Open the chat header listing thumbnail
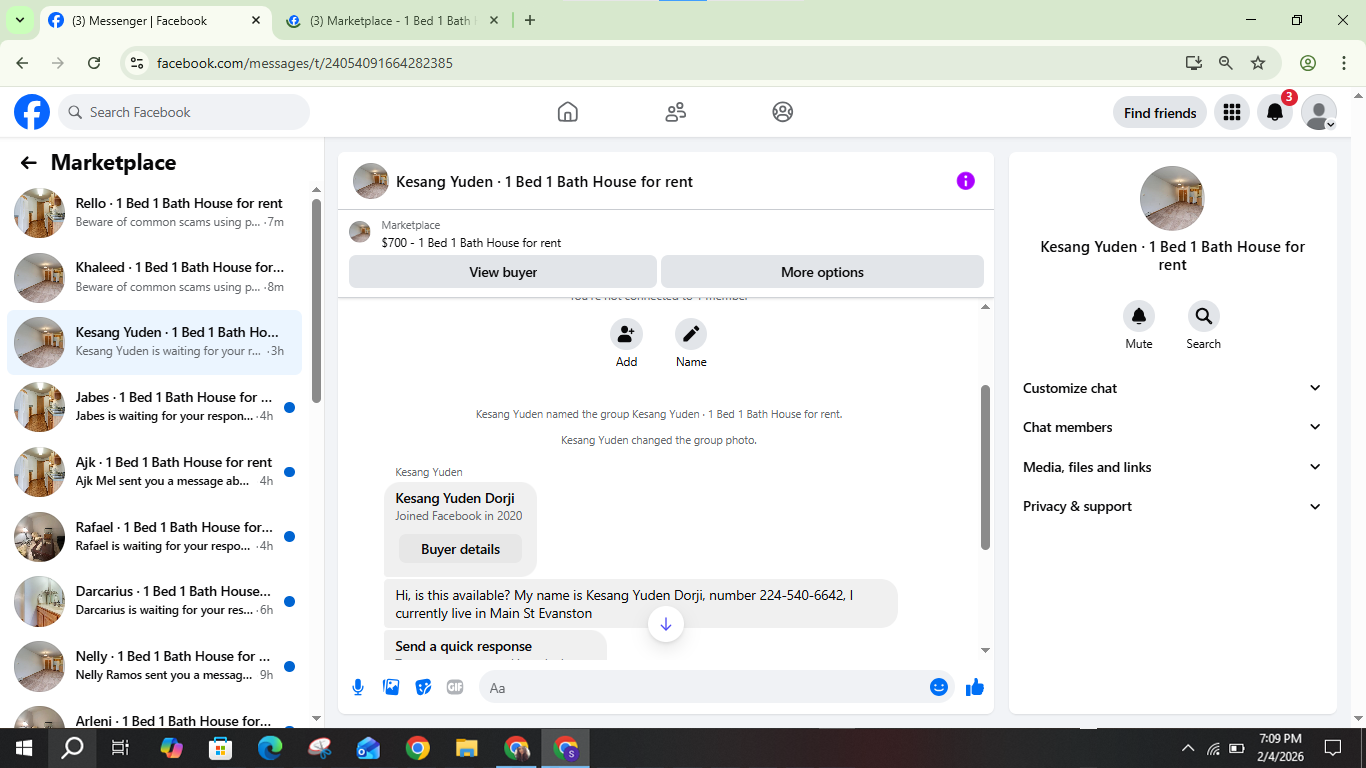 coord(371,181)
